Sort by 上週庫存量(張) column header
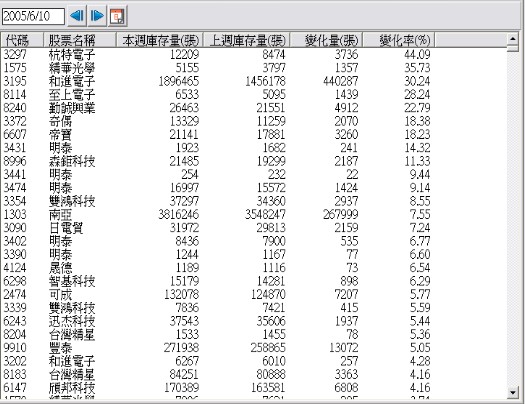Screen dimensions: 525x404 coord(247,40)
